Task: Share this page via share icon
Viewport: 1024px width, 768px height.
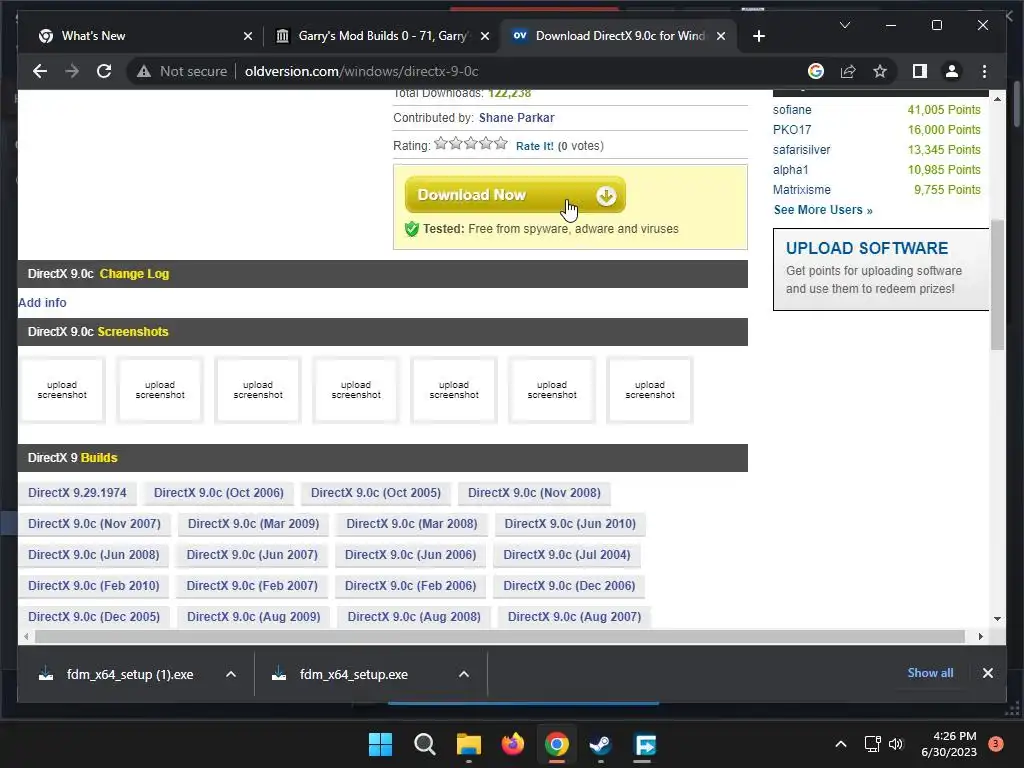Action: [x=848, y=71]
